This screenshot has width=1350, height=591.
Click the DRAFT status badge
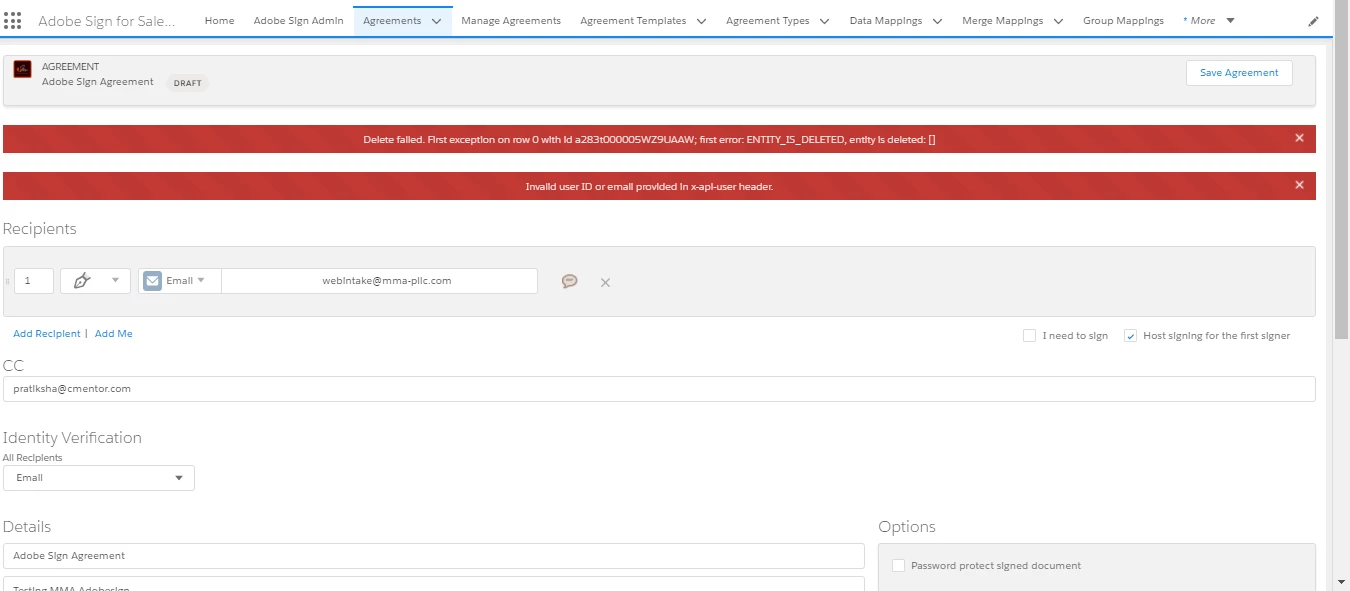tap(187, 83)
